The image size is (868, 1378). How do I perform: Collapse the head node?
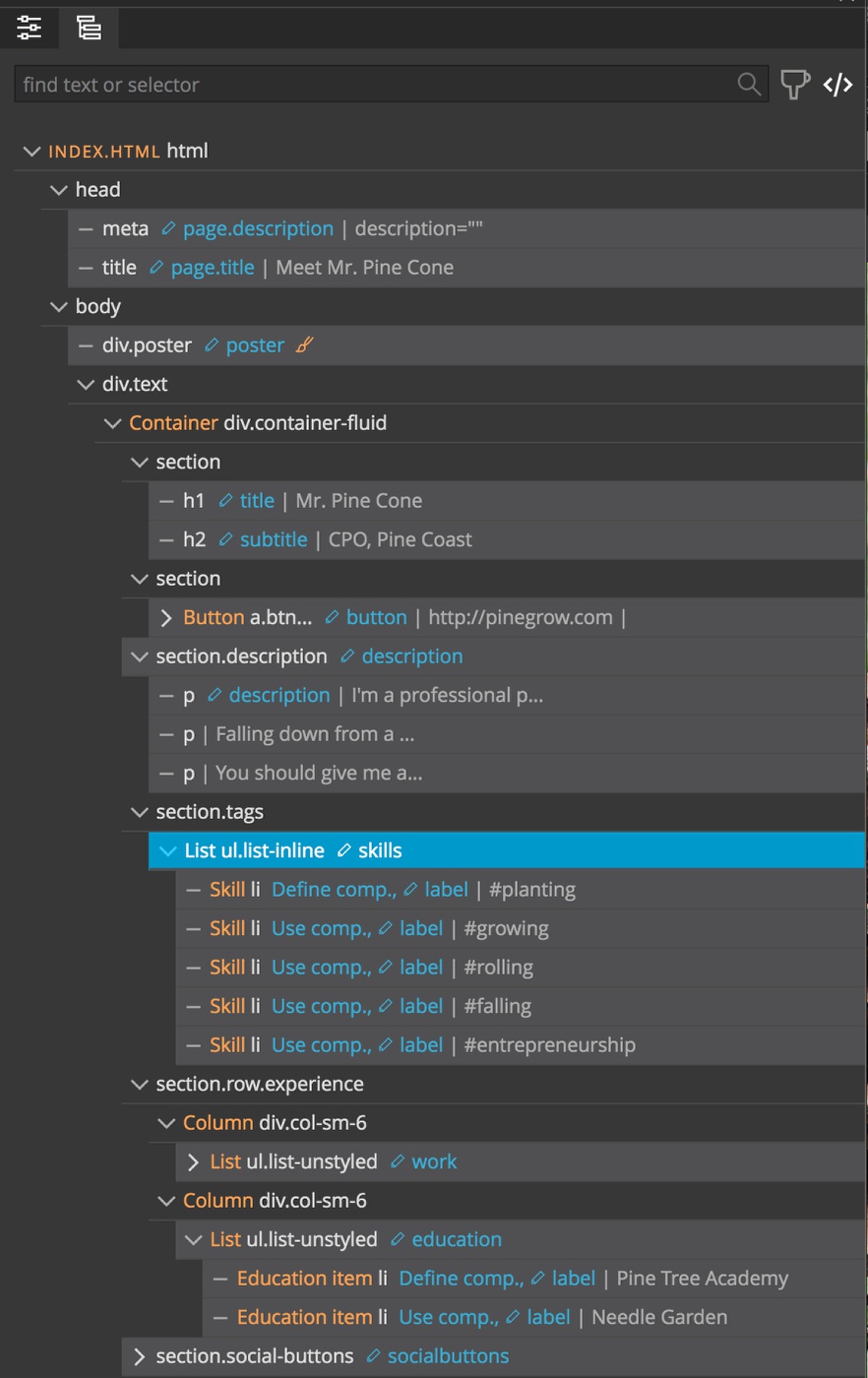tap(59, 190)
